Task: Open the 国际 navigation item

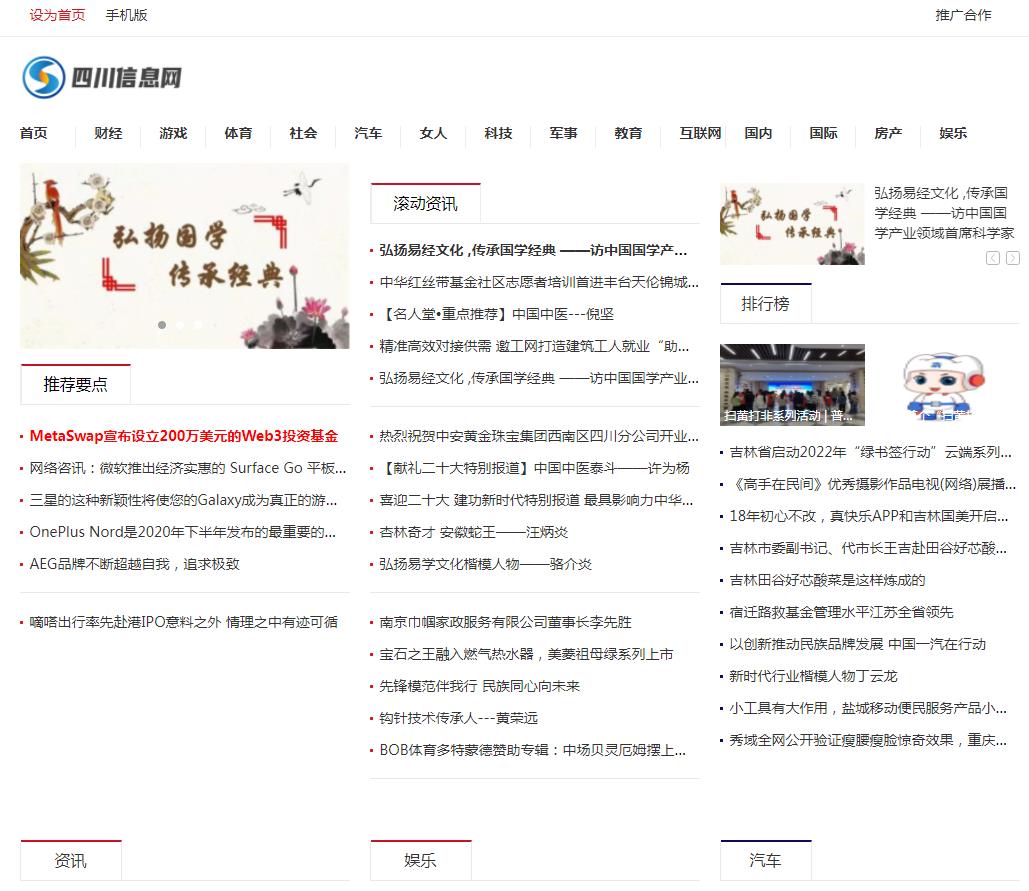Action: [x=823, y=133]
